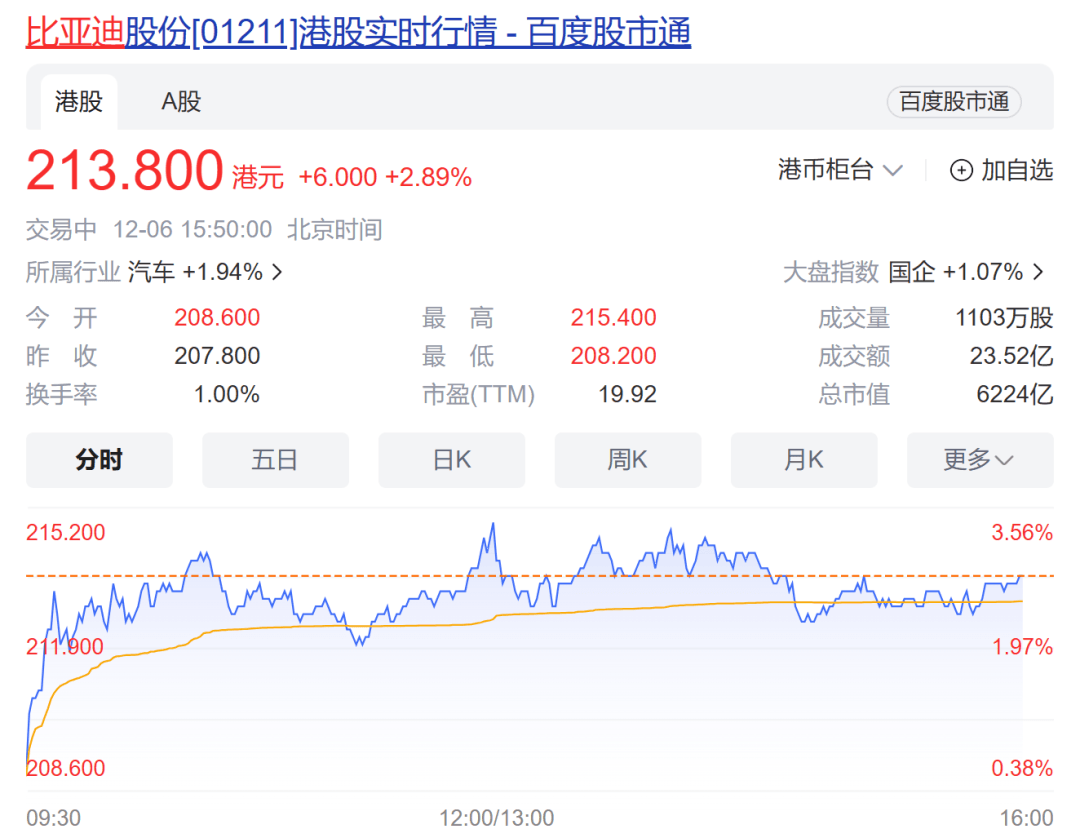Select the 日K chart tab
1080x838 pixels.
tap(451, 459)
